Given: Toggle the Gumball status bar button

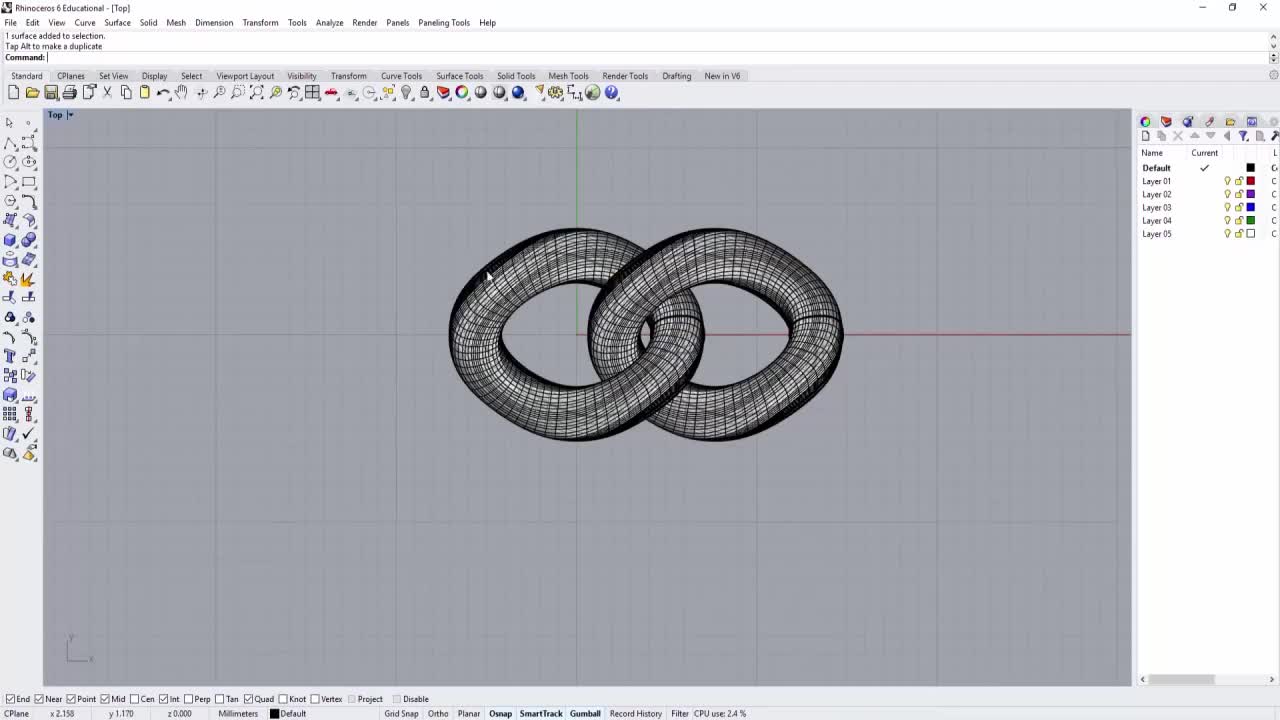Looking at the screenshot, I should (585, 713).
